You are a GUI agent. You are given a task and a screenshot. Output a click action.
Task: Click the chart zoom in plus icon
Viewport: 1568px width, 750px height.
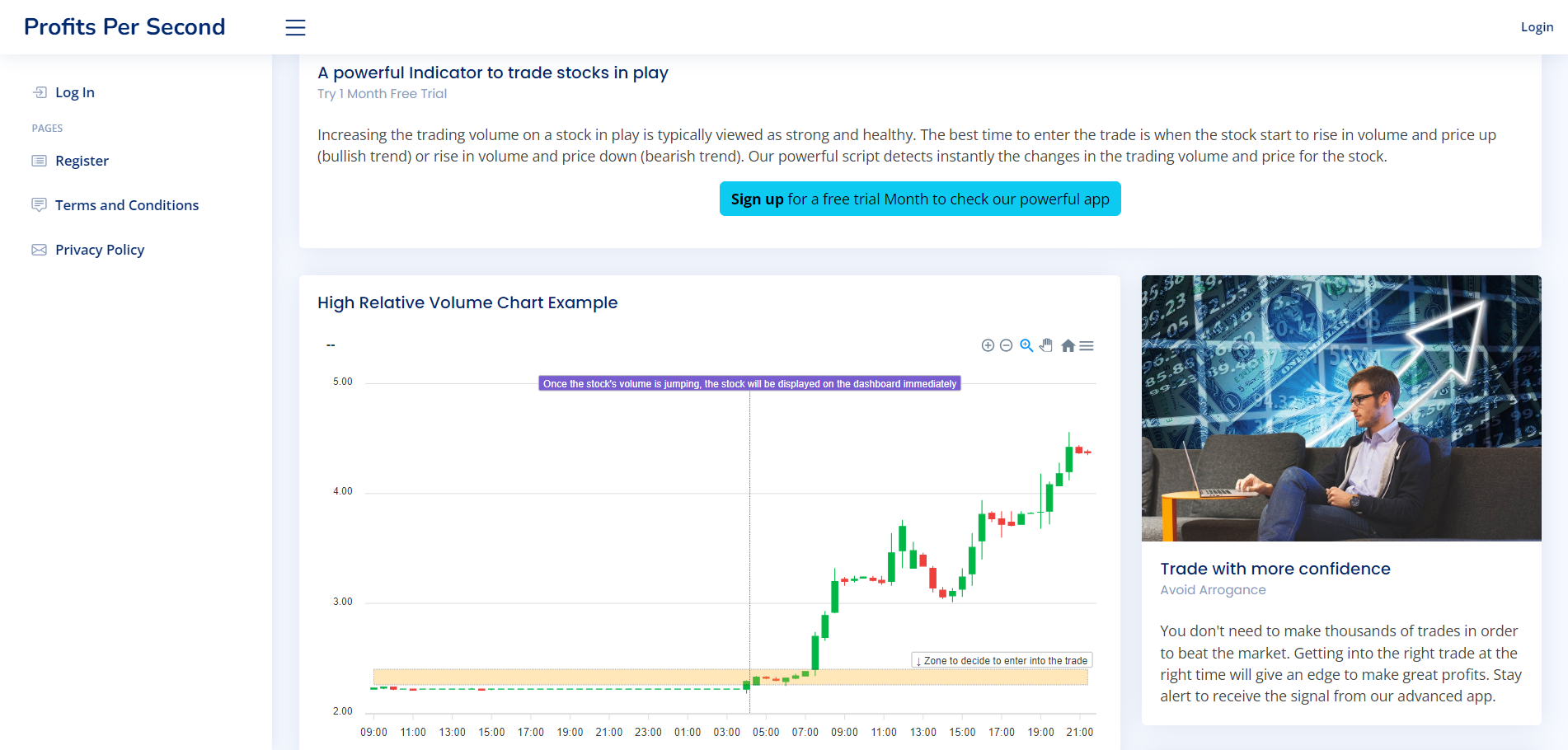[x=987, y=345]
